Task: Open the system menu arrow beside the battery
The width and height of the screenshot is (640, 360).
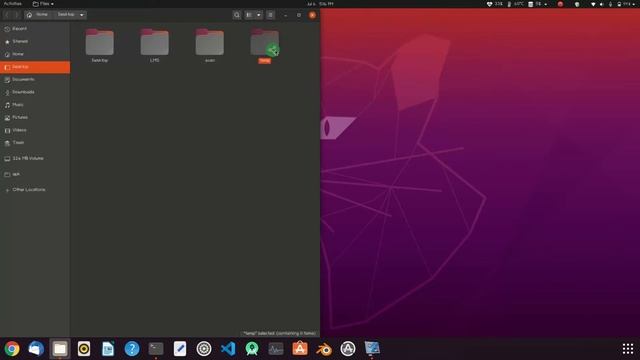Action: (x=633, y=4)
